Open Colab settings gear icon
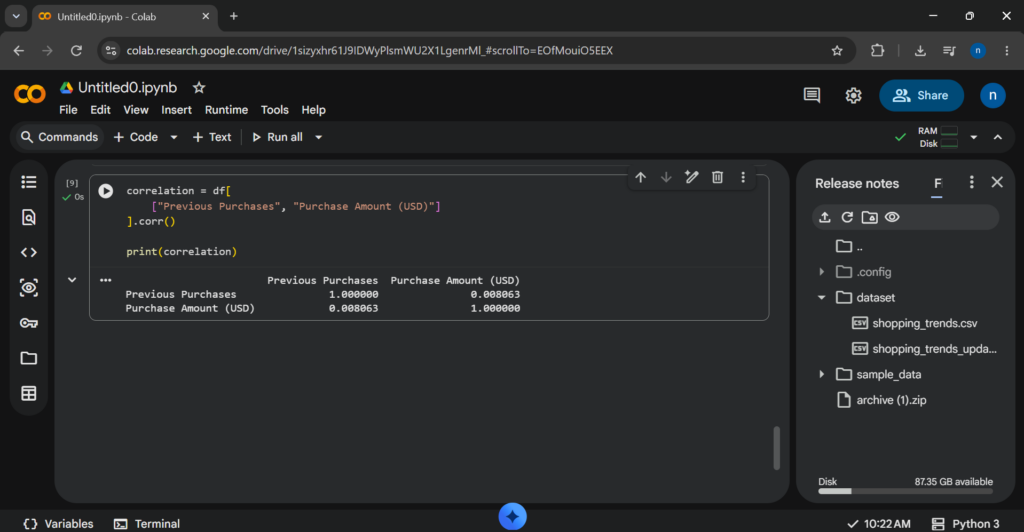1024x532 pixels. coord(853,95)
